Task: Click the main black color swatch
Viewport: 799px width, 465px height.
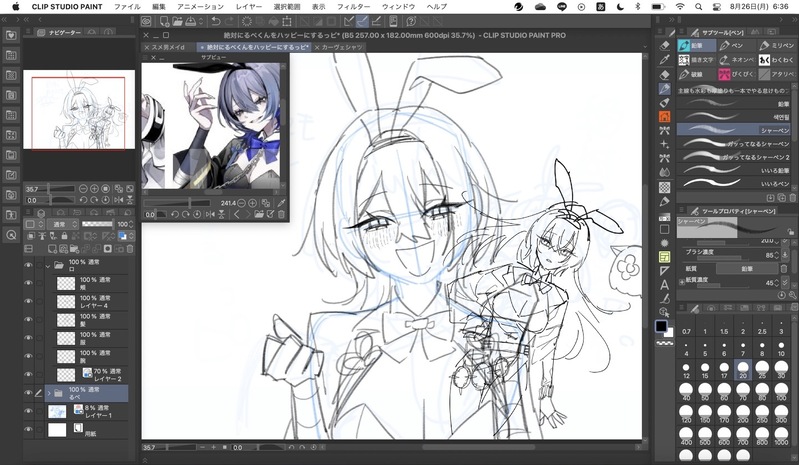Action: 661,326
